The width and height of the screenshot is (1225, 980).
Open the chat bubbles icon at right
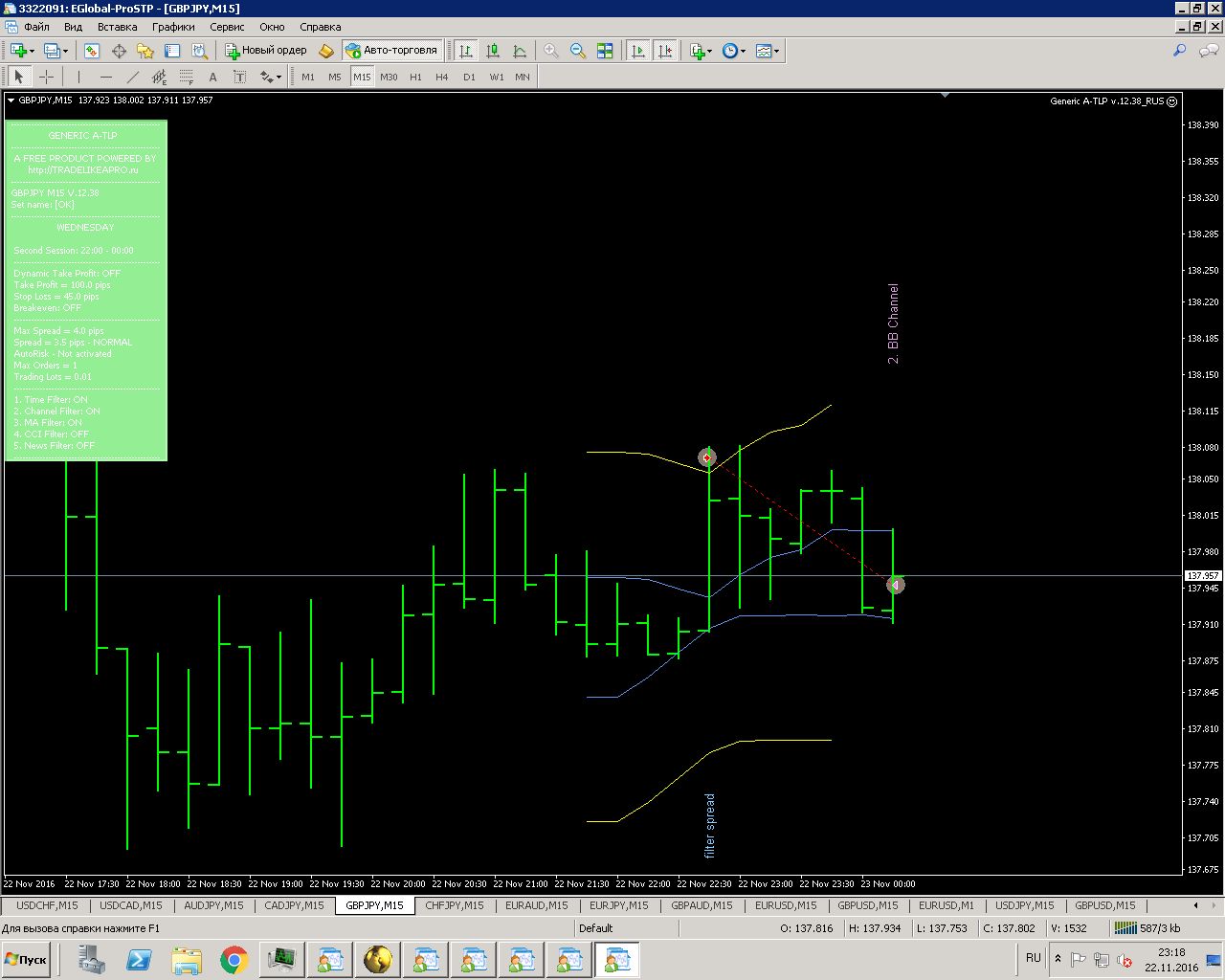click(x=1209, y=51)
